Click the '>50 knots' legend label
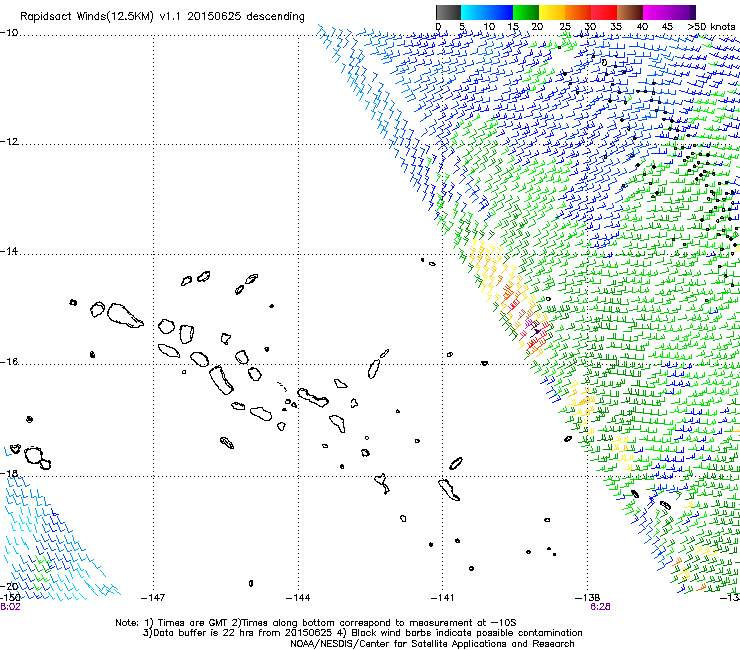 click(711, 27)
